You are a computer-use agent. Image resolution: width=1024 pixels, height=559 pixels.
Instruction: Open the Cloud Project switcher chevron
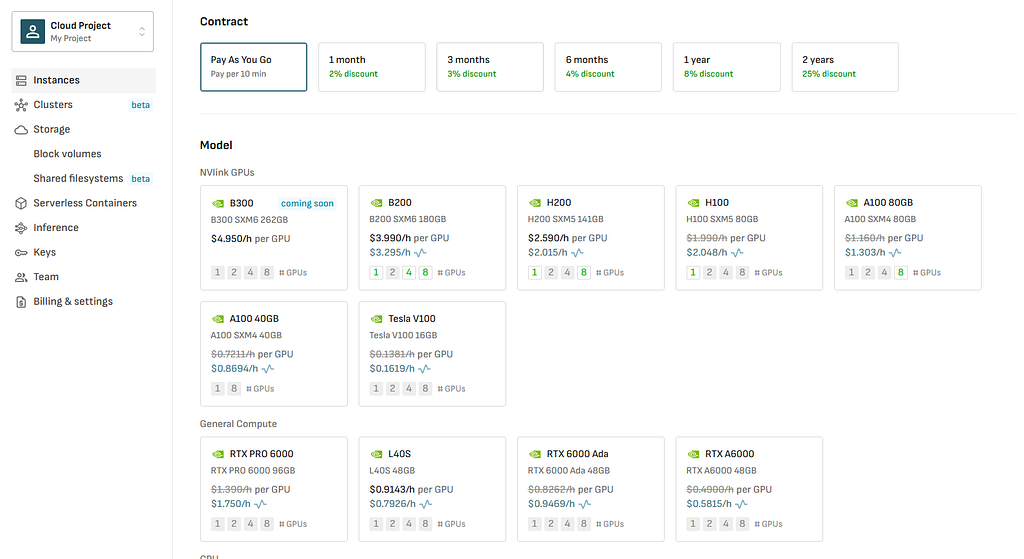pyautogui.click(x=142, y=31)
